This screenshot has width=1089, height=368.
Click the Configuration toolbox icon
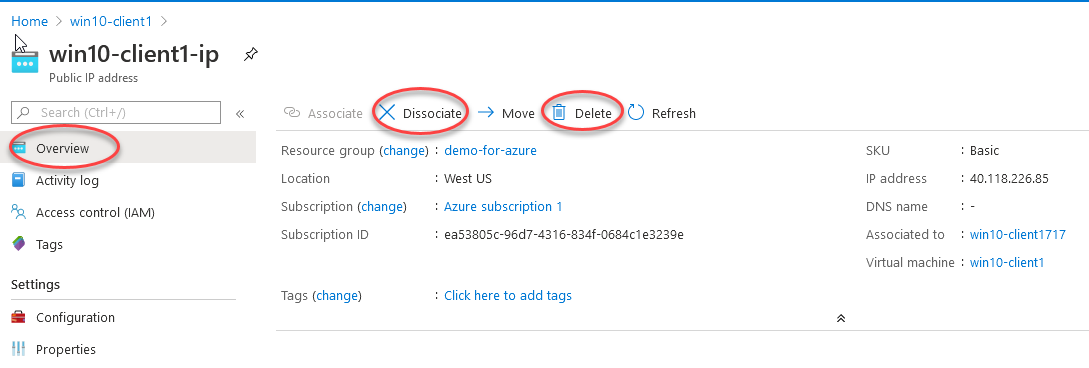(x=19, y=317)
